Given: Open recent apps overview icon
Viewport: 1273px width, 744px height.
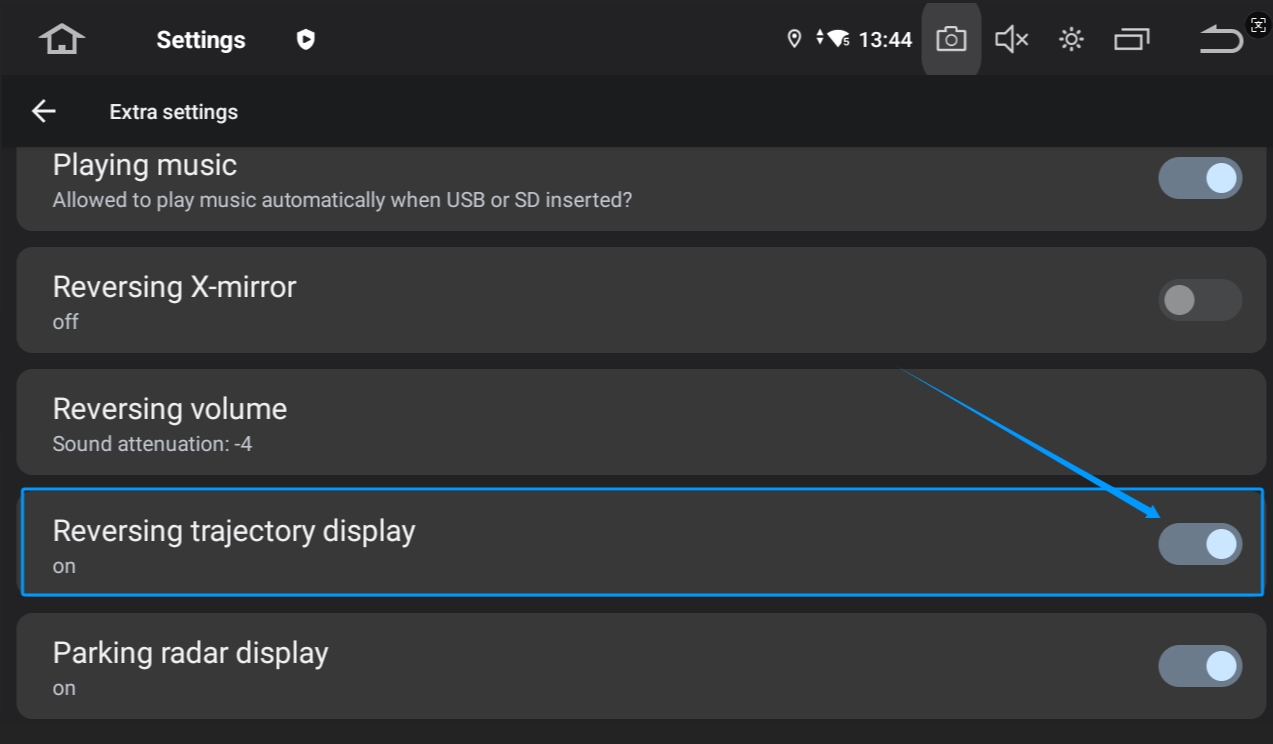Looking at the screenshot, I should (x=1132, y=40).
